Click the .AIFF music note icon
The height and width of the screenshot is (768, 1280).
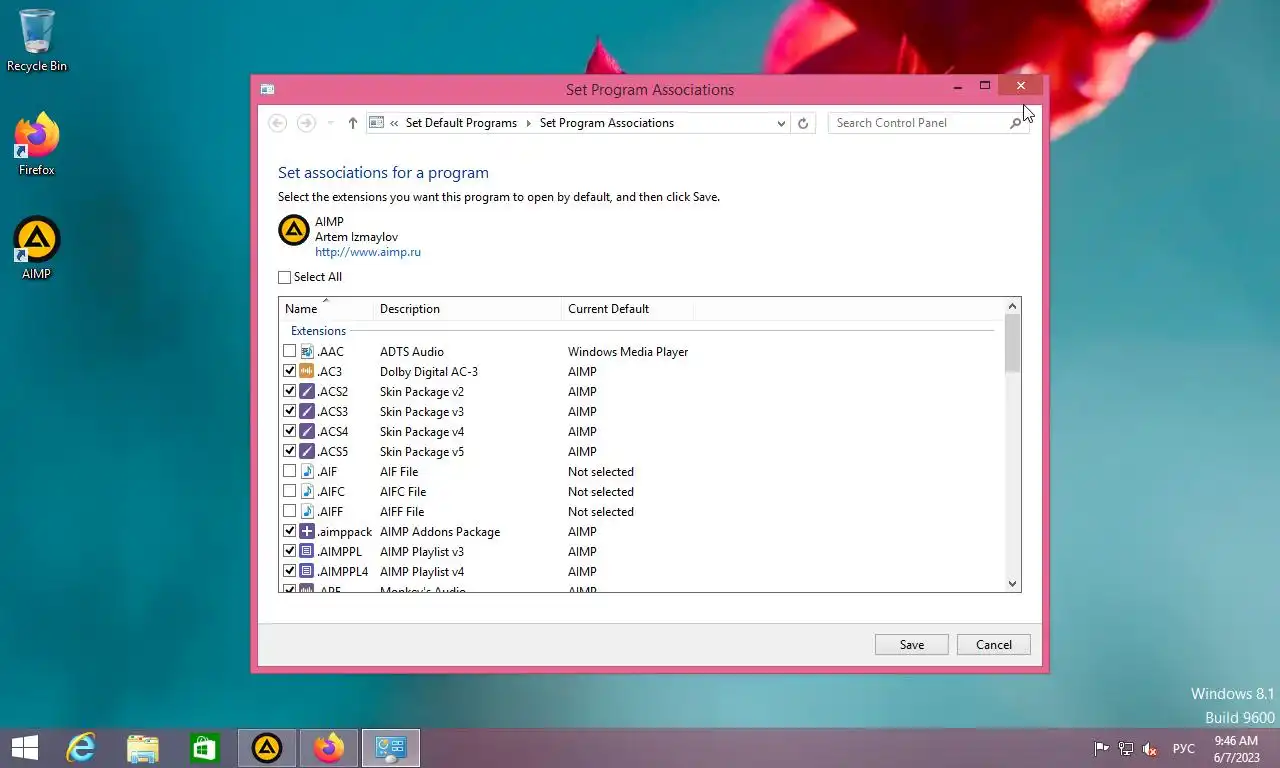coord(308,511)
